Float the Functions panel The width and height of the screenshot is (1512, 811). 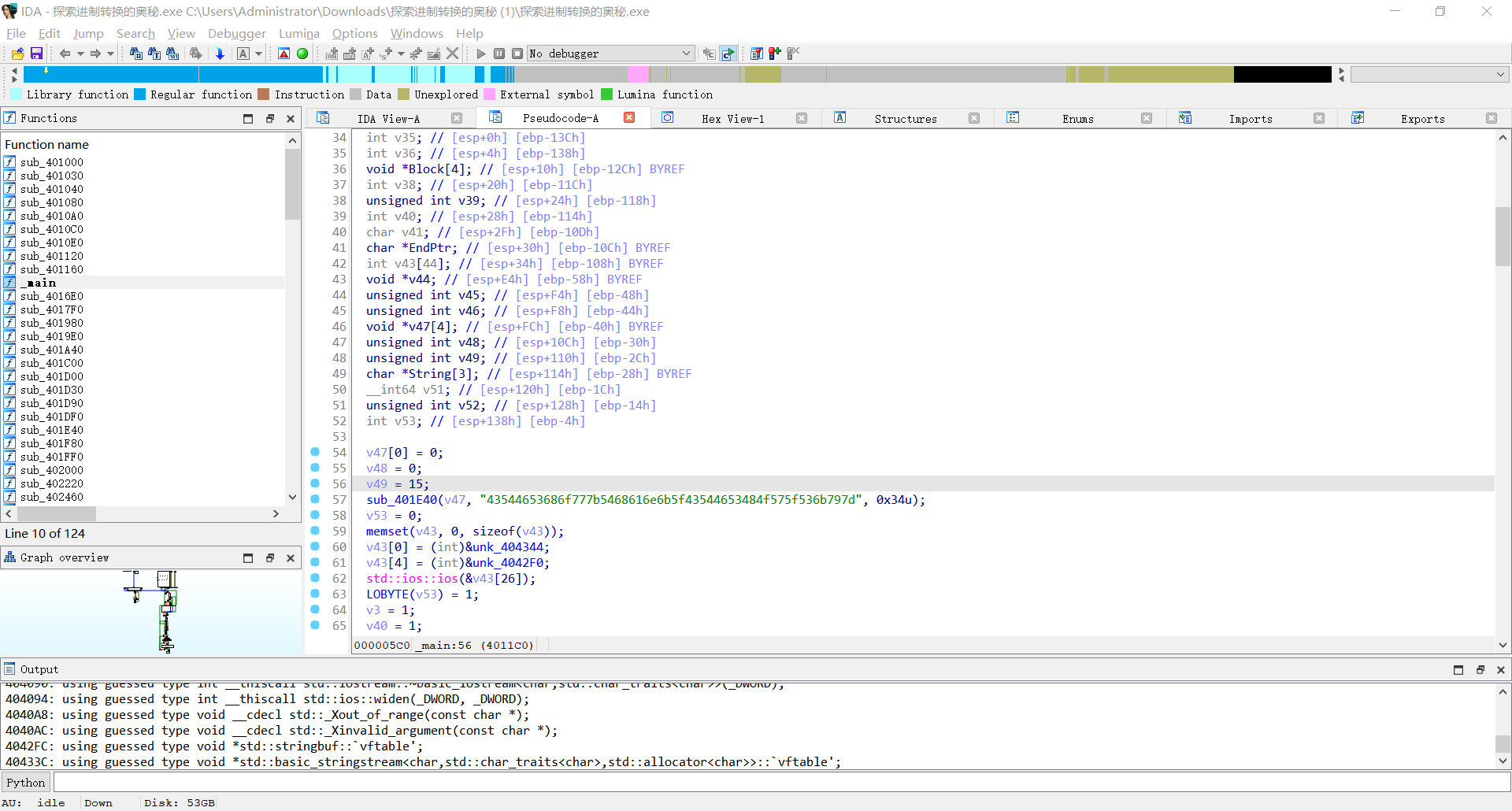[x=269, y=118]
